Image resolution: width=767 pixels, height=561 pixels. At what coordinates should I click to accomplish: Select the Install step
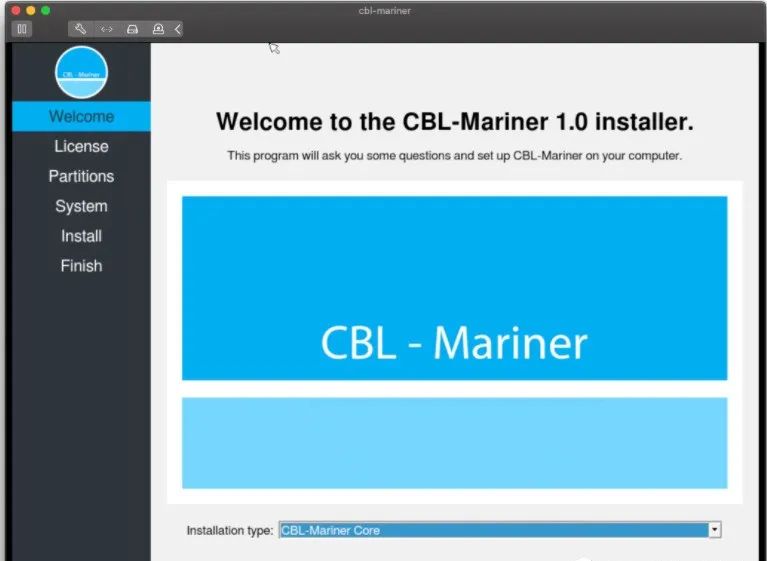(81, 236)
